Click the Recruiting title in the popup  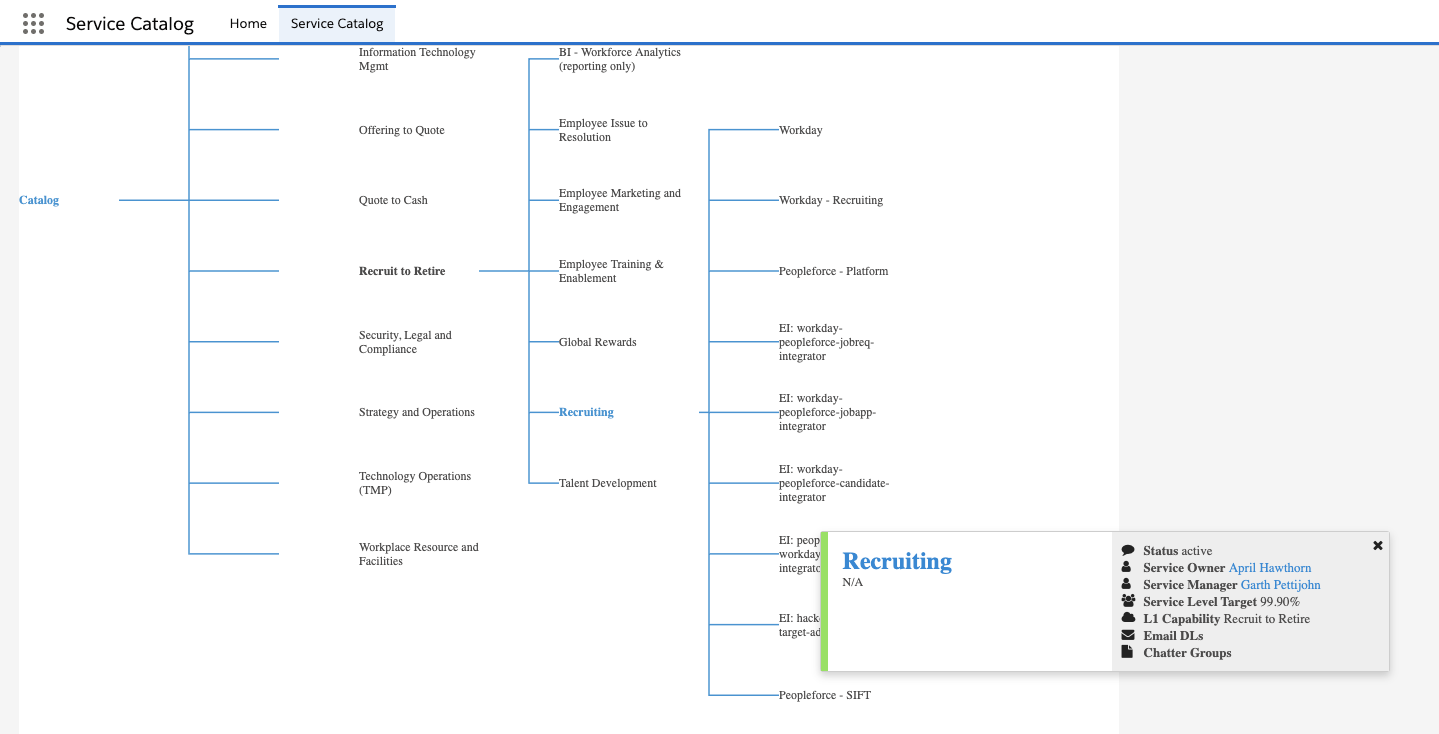pyautogui.click(x=897, y=561)
